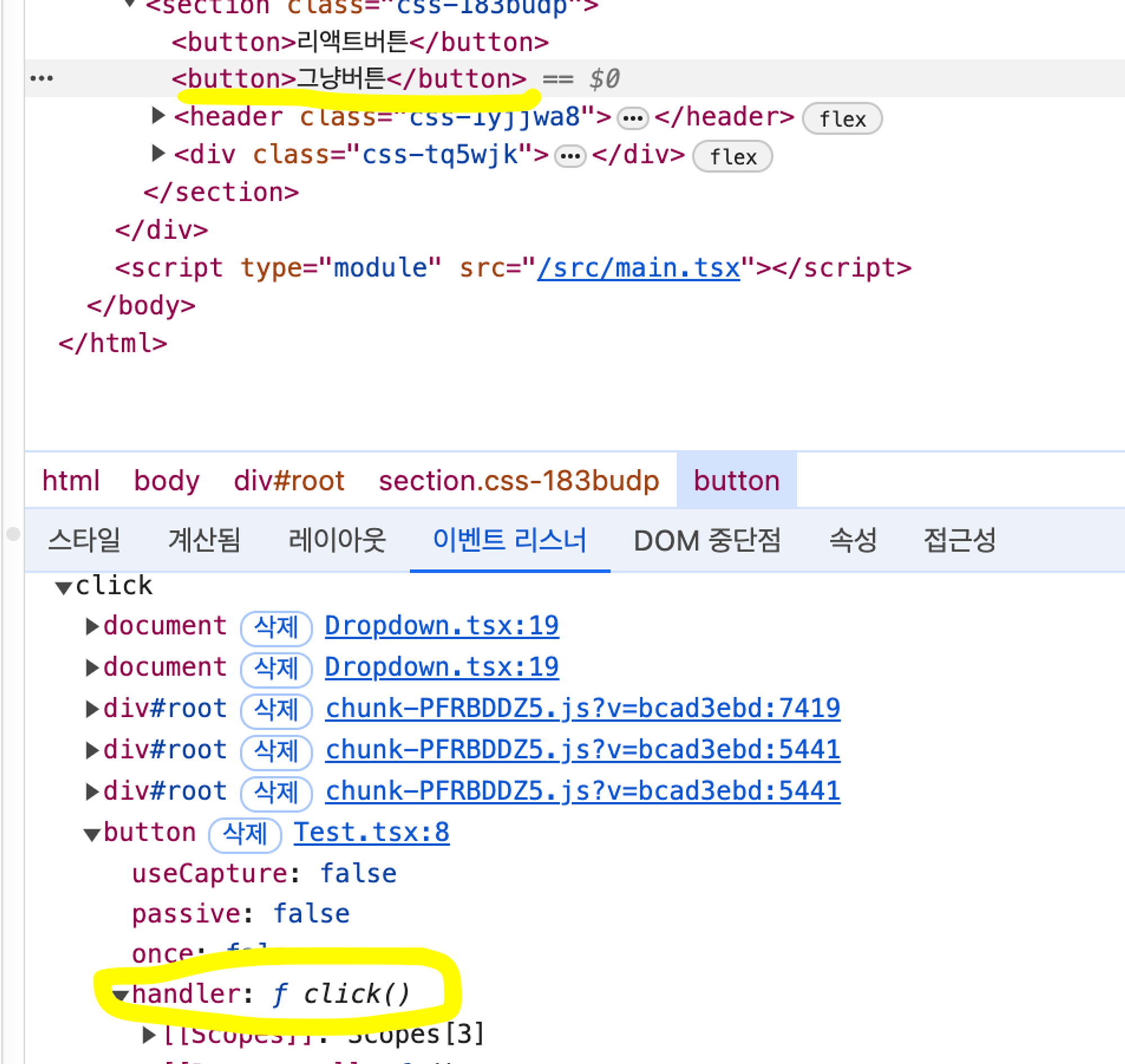Collapse the button listener Test.tsx:8

pyautogui.click(x=91, y=834)
